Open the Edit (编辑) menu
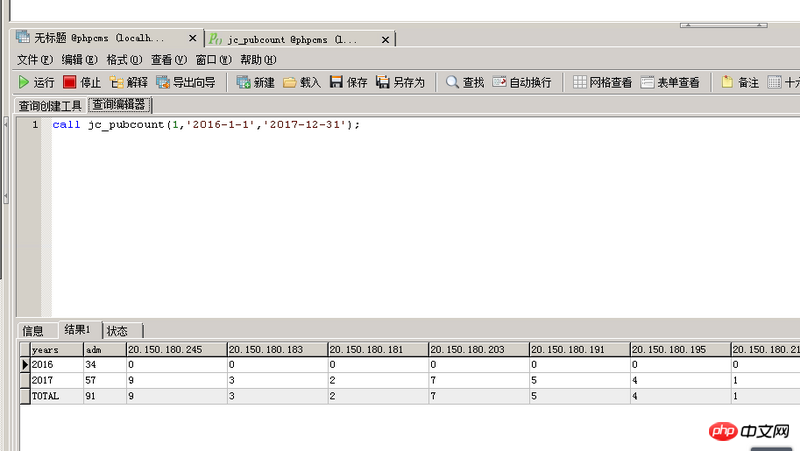 pos(79,60)
